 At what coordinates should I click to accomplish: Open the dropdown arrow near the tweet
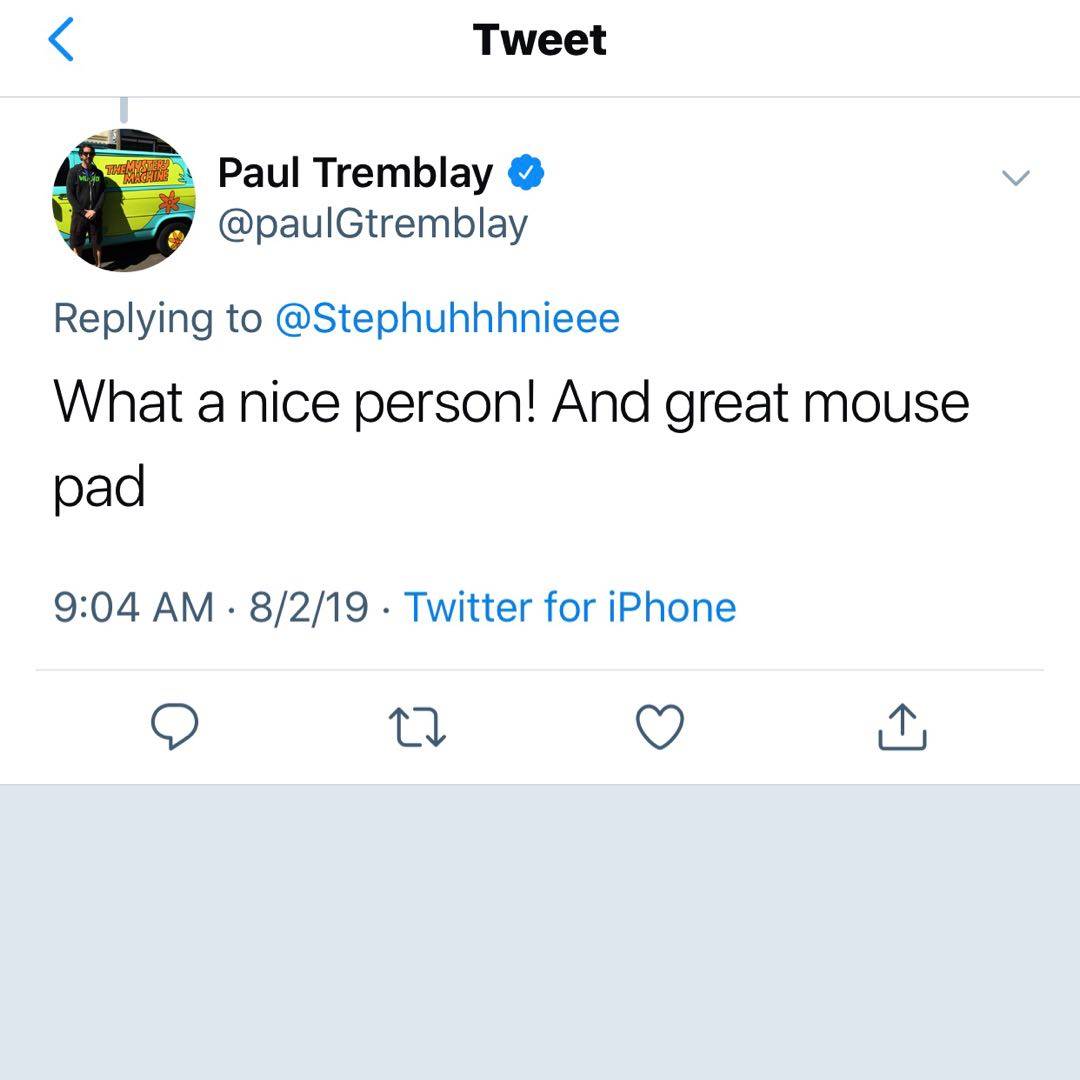coord(1016,177)
